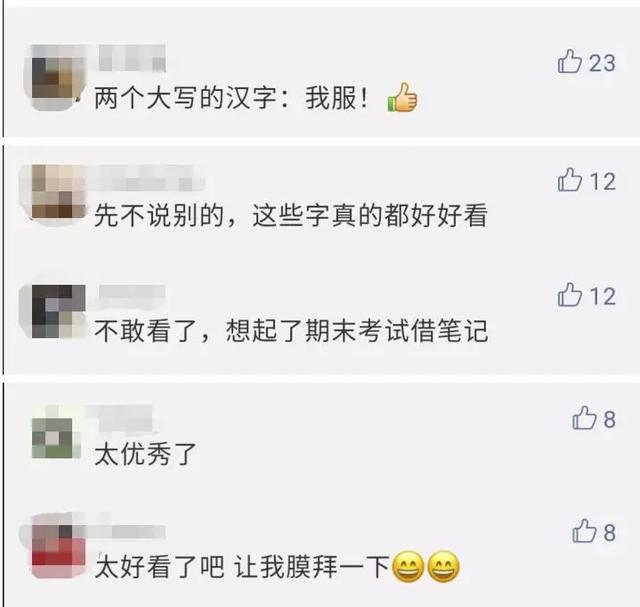Select comment text '想起了期末考试借笔记'
Screen dimensions: 640x607
(357, 331)
